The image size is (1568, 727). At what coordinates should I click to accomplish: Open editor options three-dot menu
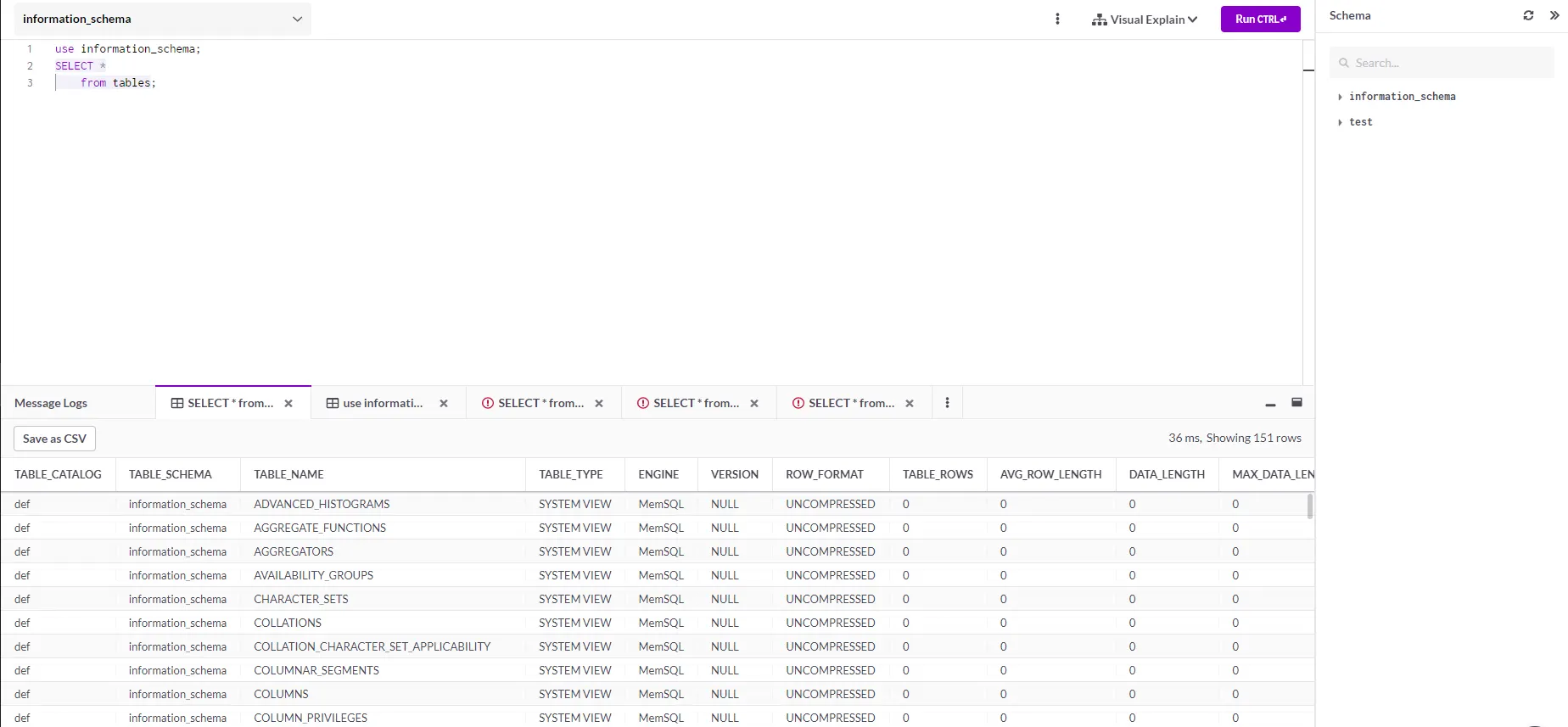point(1057,19)
